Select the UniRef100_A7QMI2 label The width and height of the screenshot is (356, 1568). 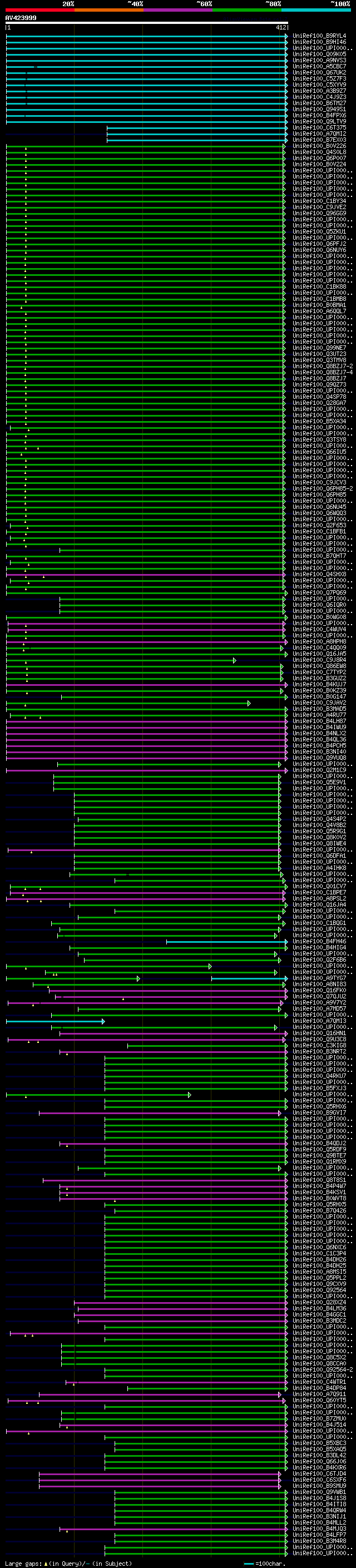point(319,134)
